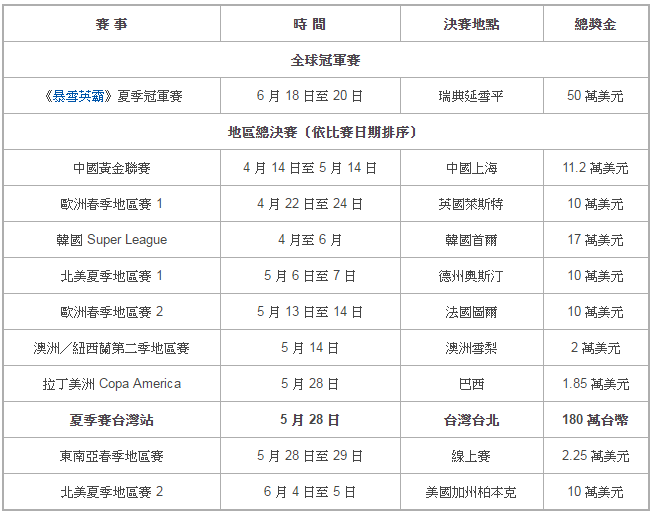
Task: Click the bold 夏季賽台灣站 cell
Action: 111,420
